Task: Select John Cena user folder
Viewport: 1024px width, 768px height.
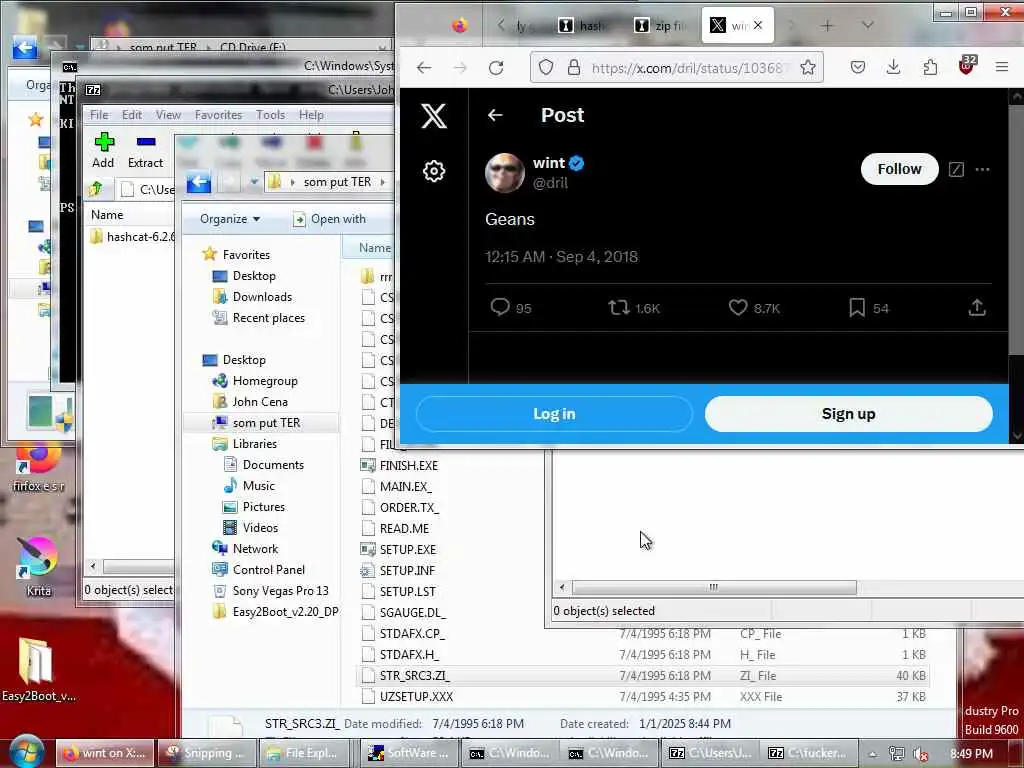Action: (250, 402)
